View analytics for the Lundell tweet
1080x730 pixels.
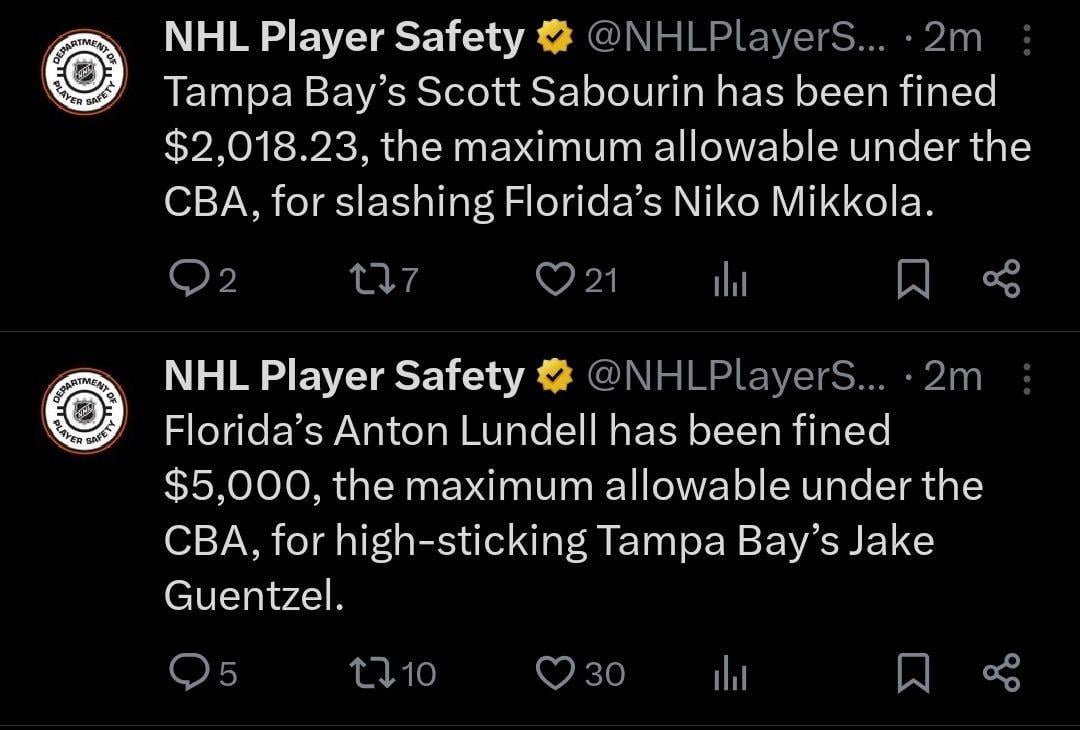tap(730, 675)
